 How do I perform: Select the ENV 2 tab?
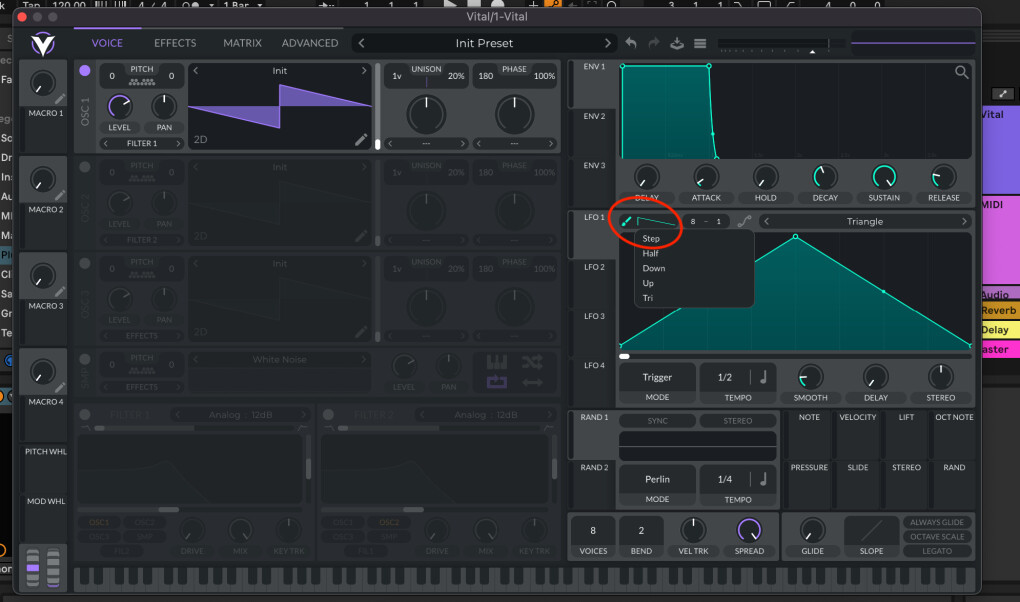pyautogui.click(x=594, y=116)
